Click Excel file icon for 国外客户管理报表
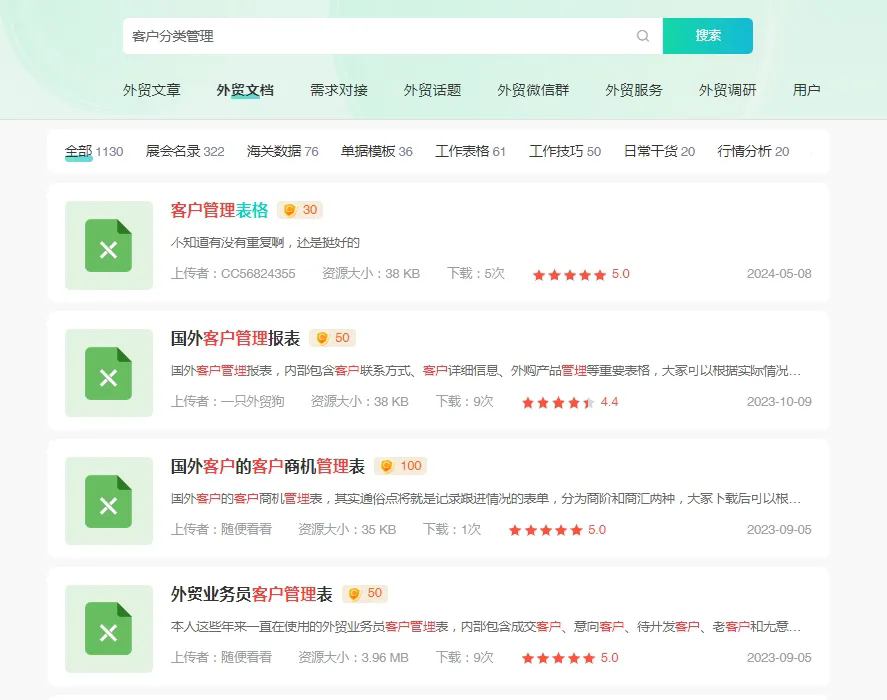The image size is (887, 700). [109, 373]
